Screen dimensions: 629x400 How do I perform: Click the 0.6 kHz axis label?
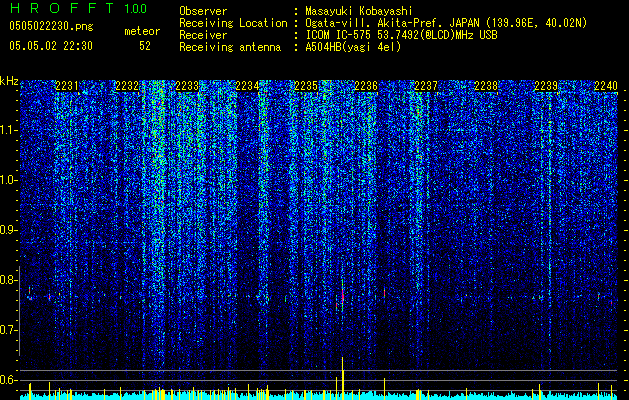8,380
